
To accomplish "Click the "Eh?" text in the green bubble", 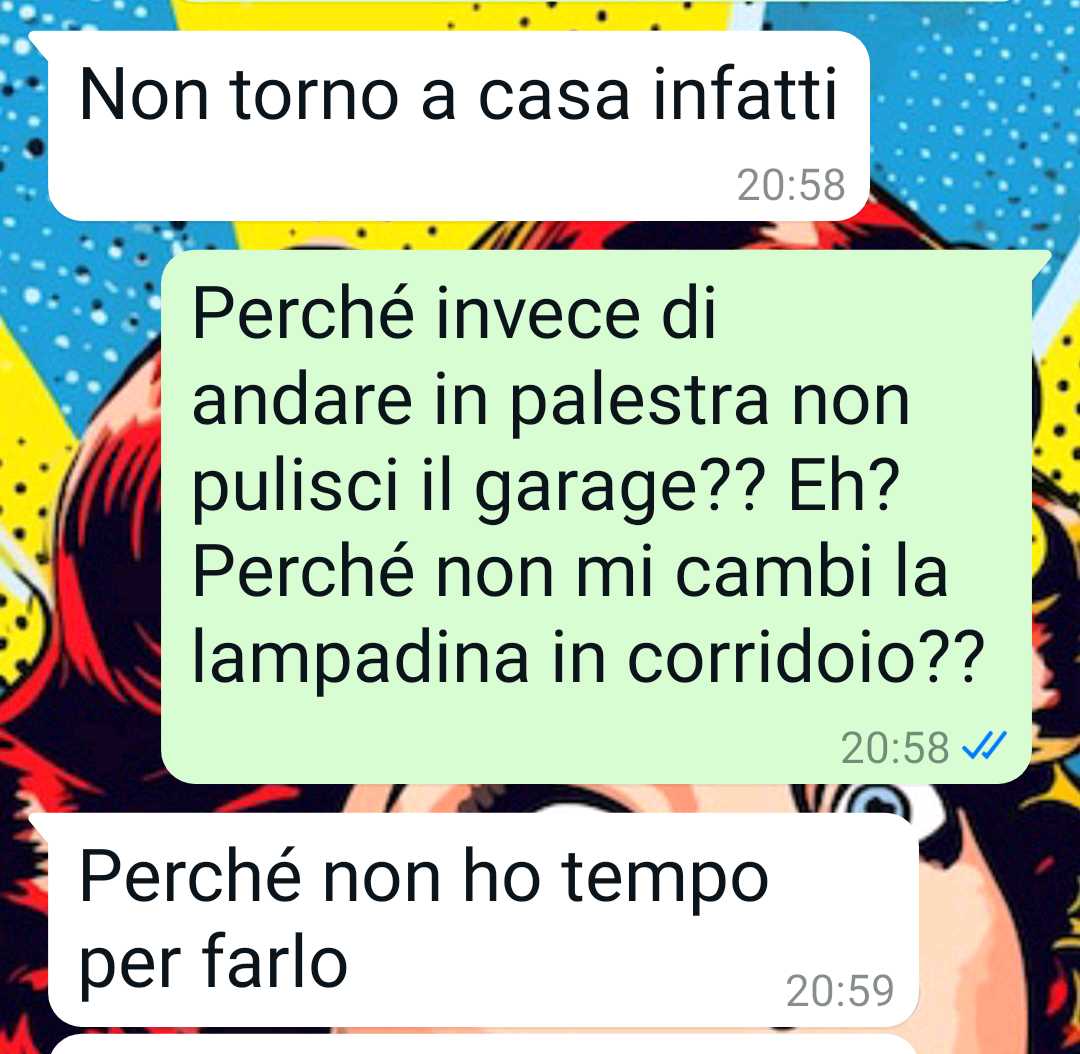I will pos(844,485).
